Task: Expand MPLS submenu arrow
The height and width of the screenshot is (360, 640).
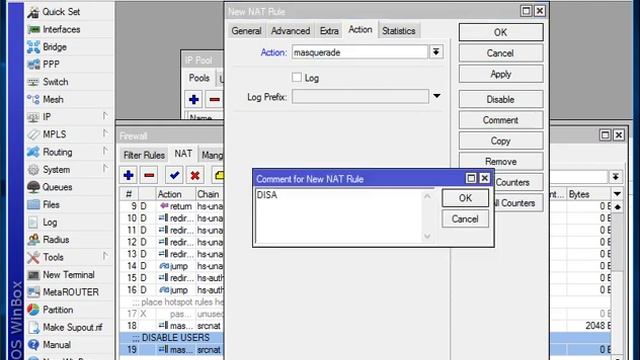Action: (x=105, y=134)
